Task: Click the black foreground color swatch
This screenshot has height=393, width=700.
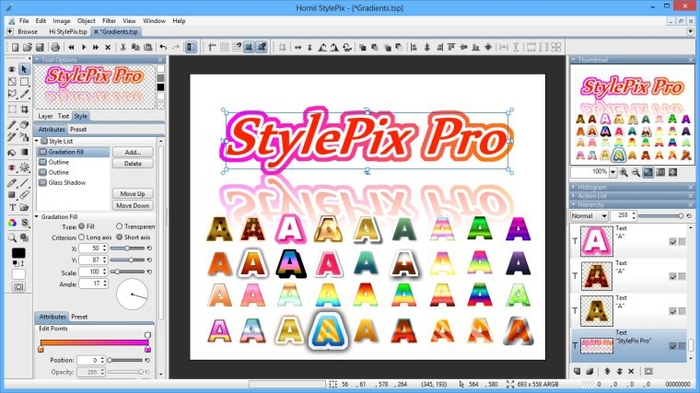Action: (x=18, y=253)
